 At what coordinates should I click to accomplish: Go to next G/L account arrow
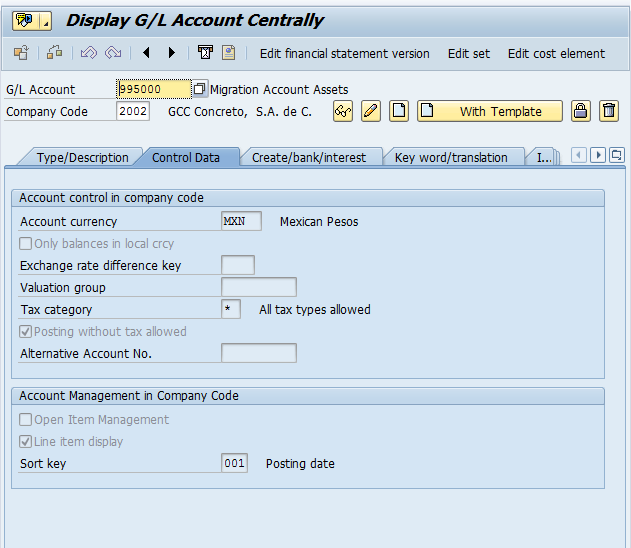pos(171,53)
